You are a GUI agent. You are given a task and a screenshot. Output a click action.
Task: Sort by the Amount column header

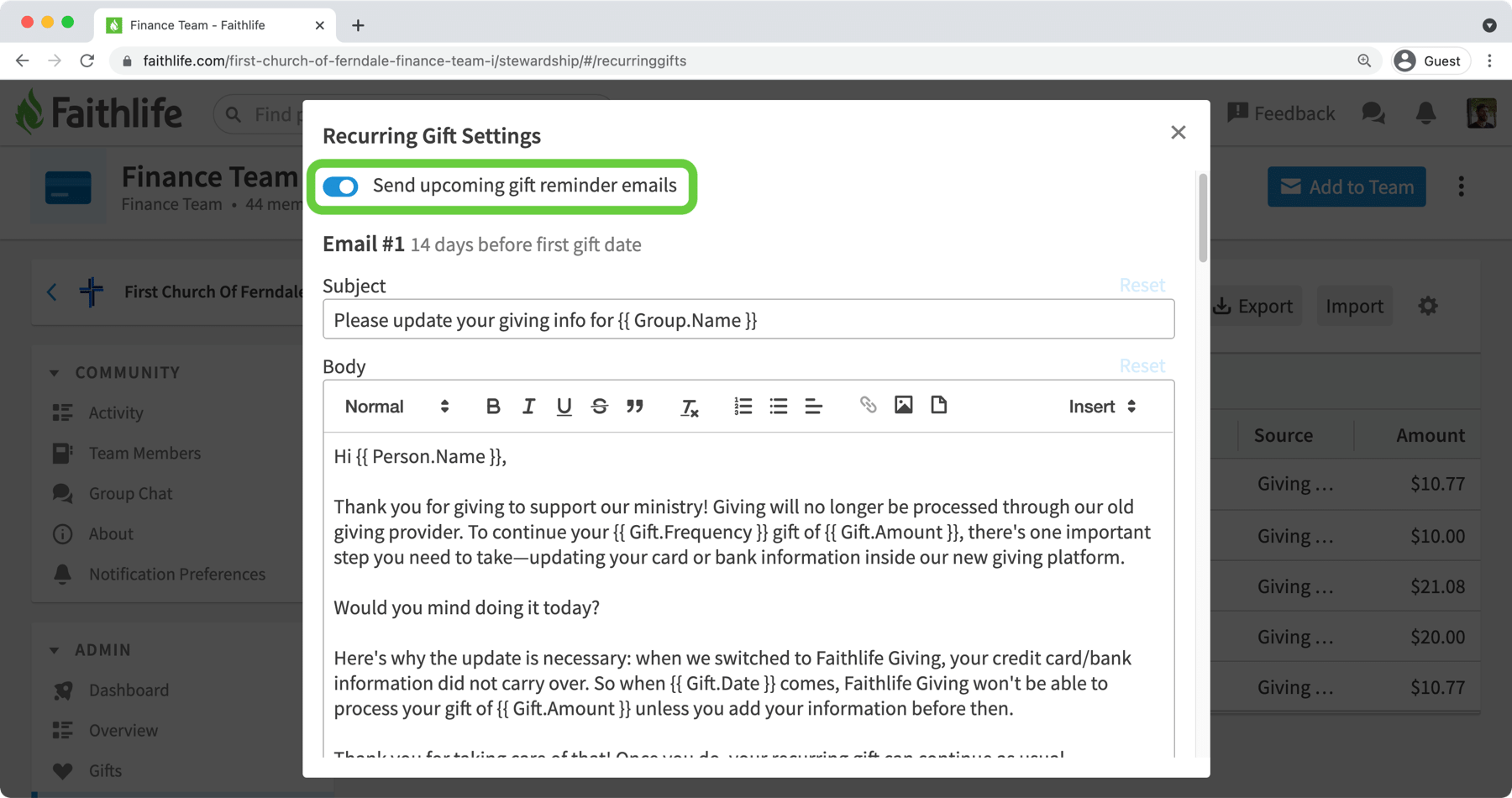click(x=1430, y=435)
